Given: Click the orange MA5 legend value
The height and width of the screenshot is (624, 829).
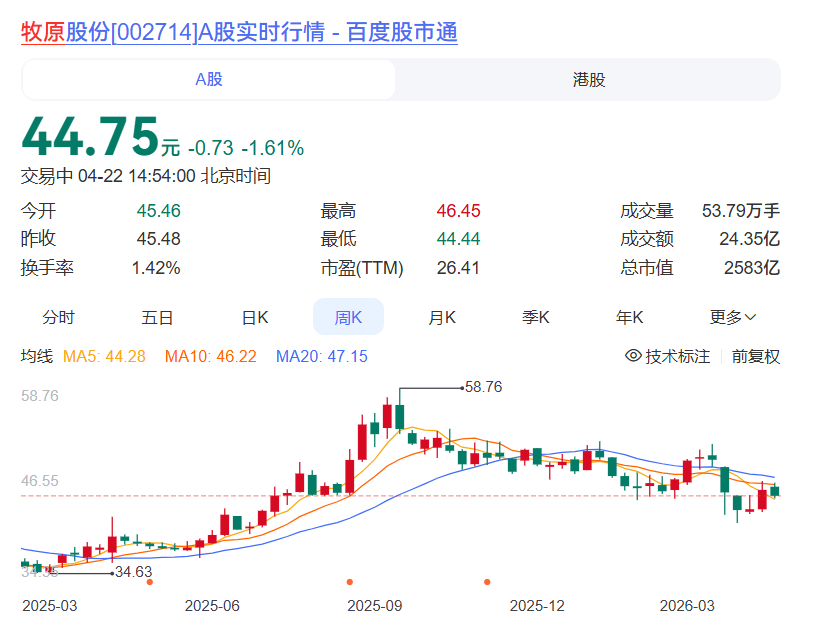Looking at the screenshot, I should click(105, 356).
